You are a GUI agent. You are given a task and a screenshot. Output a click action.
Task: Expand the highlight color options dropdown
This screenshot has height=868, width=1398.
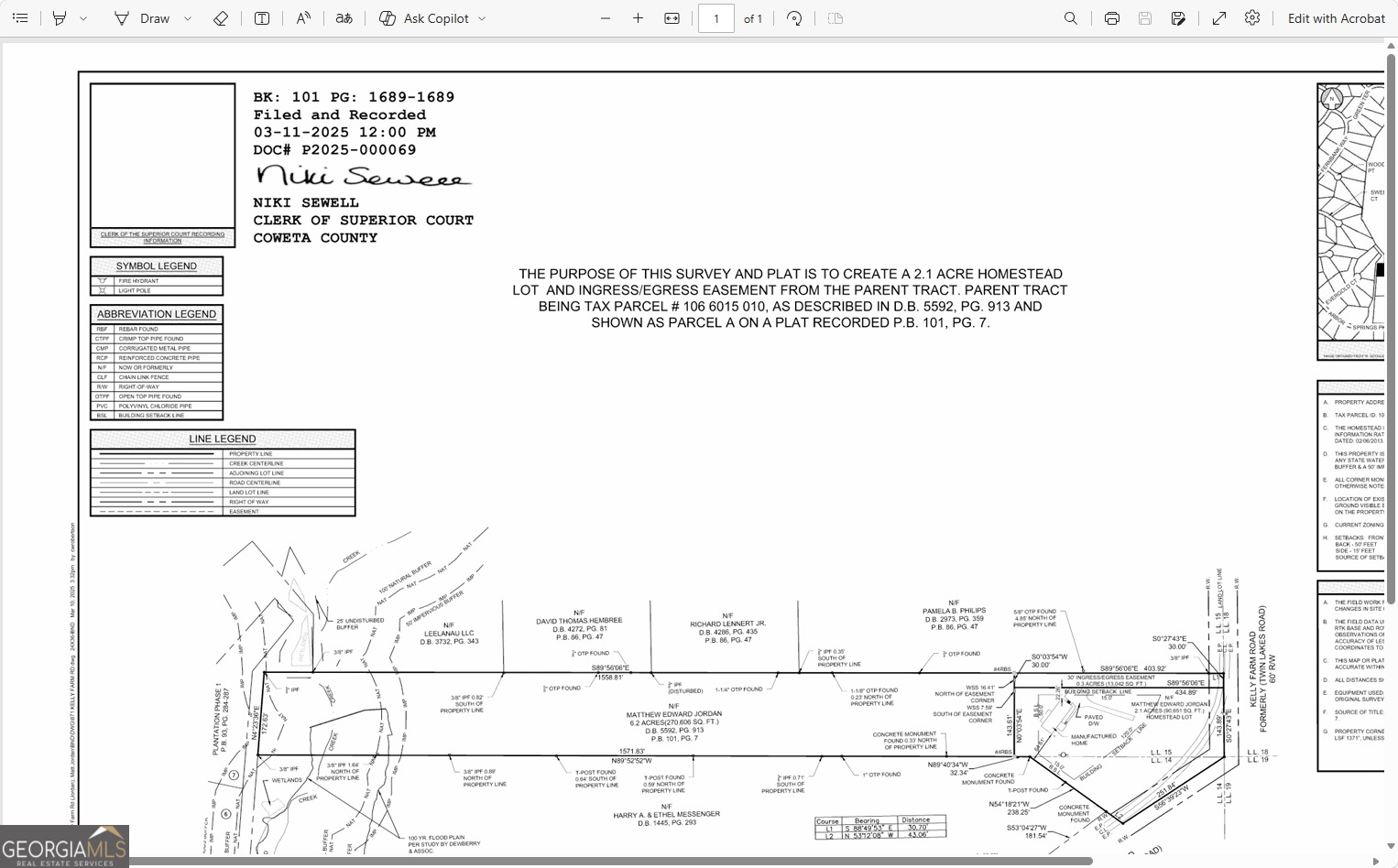[x=83, y=18]
